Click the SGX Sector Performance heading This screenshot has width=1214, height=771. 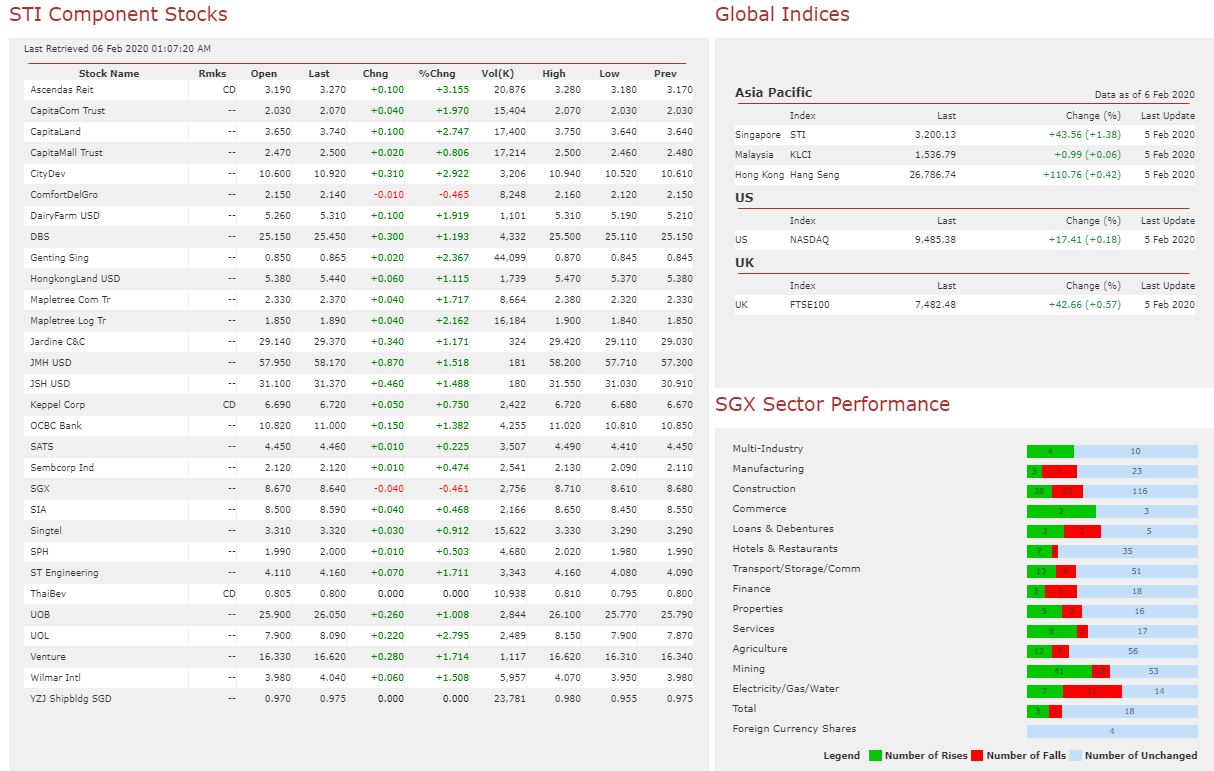coord(832,404)
